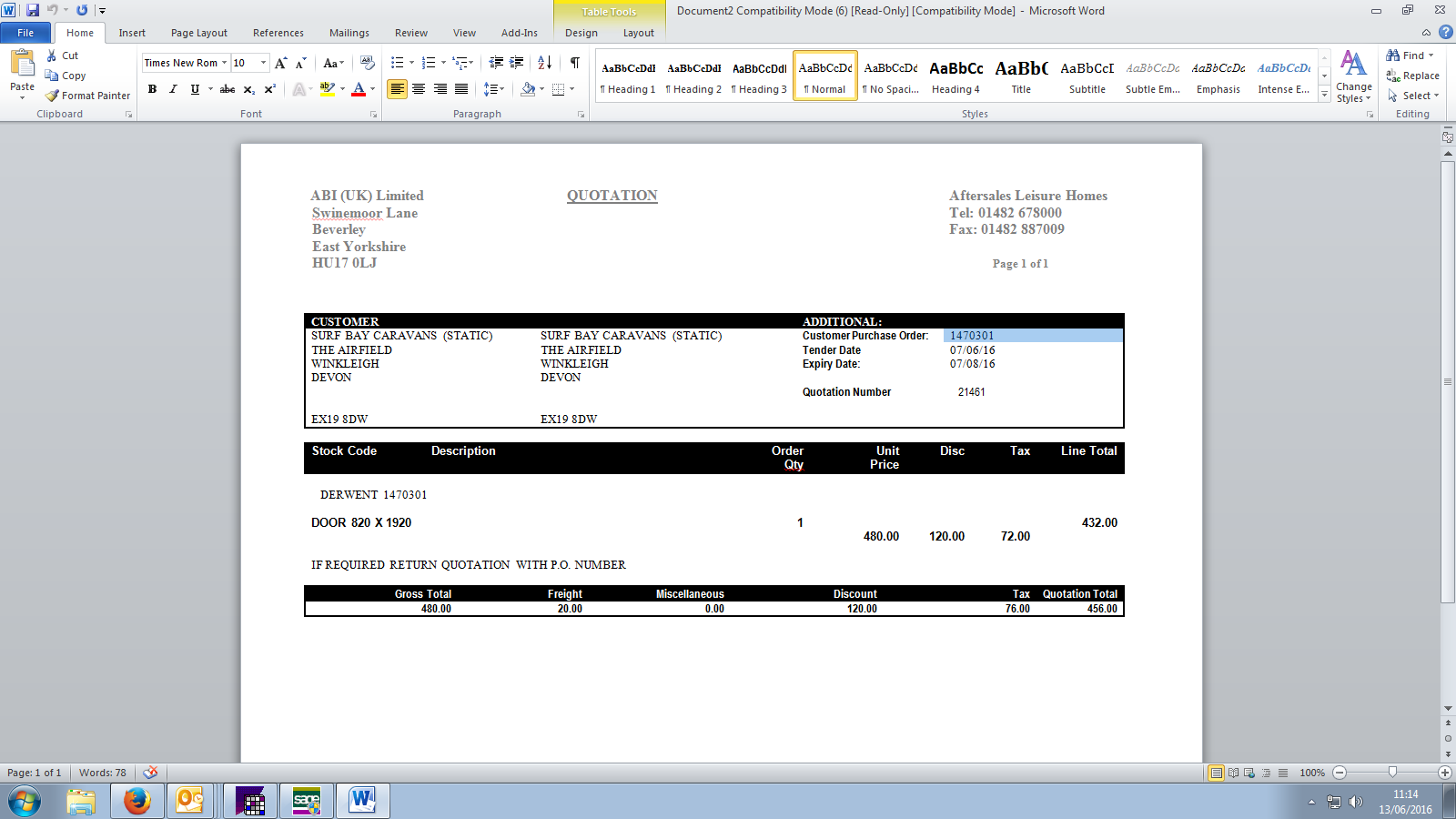
Task: Align the paragraph text right
Action: coord(440,89)
